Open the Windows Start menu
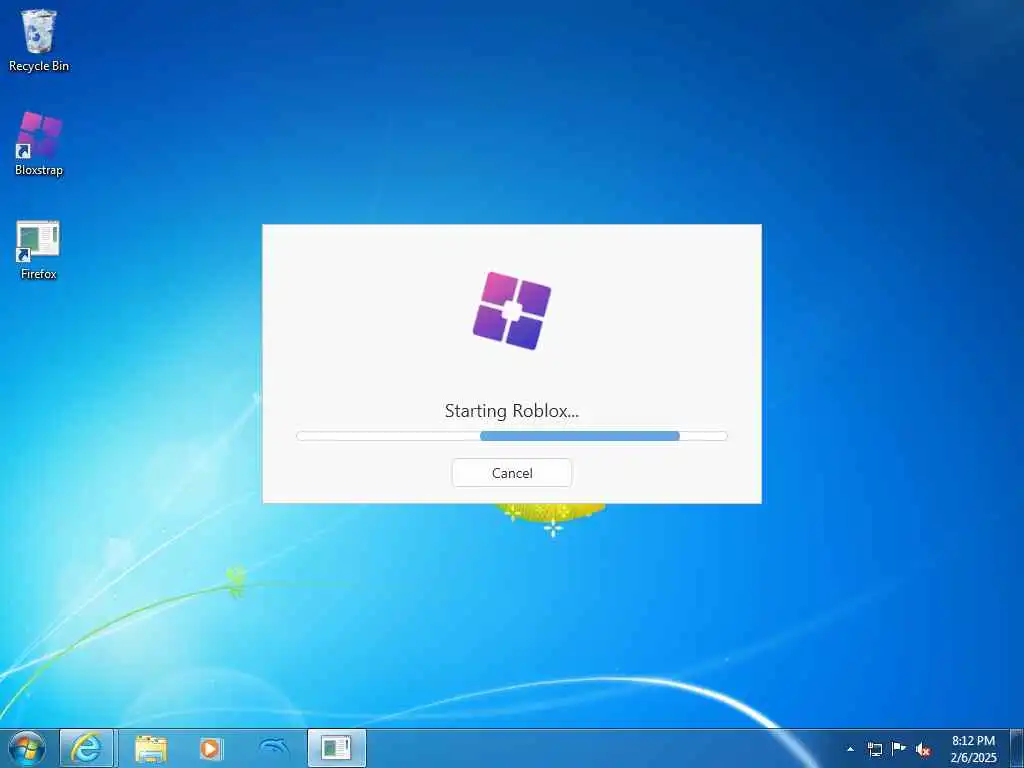The image size is (1024, 768). (27, 748)
